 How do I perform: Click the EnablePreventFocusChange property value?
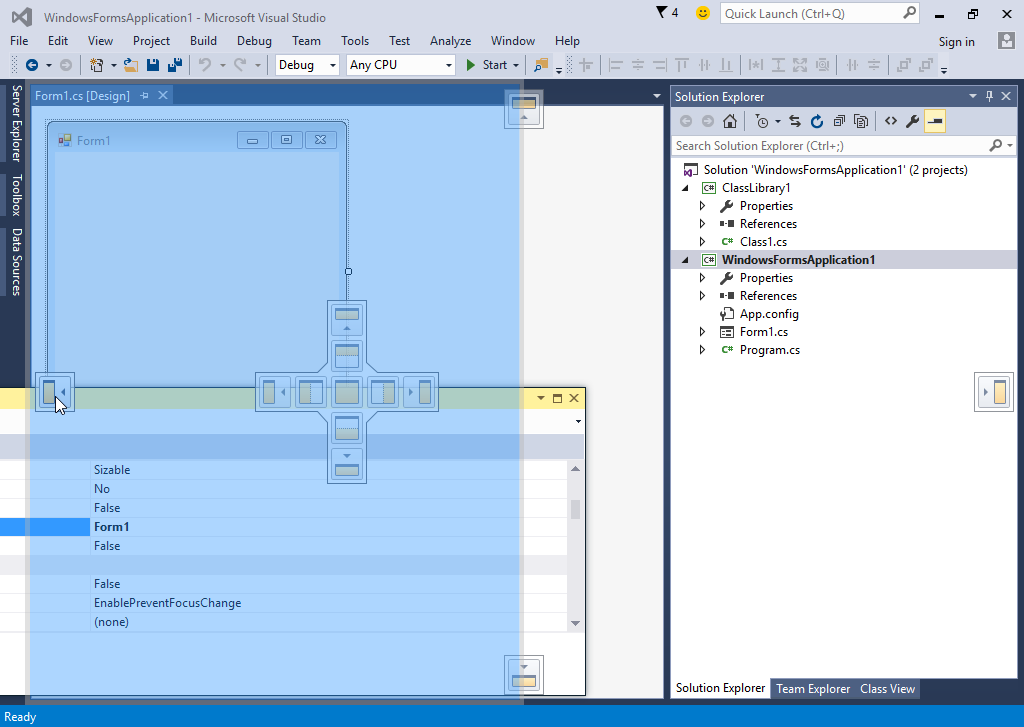(x=167, y=603)
